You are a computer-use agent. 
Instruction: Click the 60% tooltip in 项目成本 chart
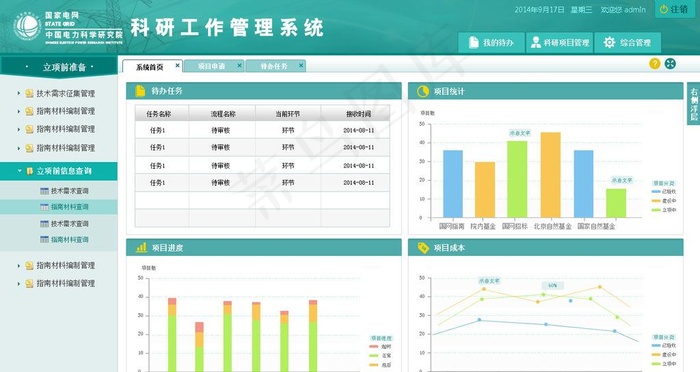pos(553,285)
